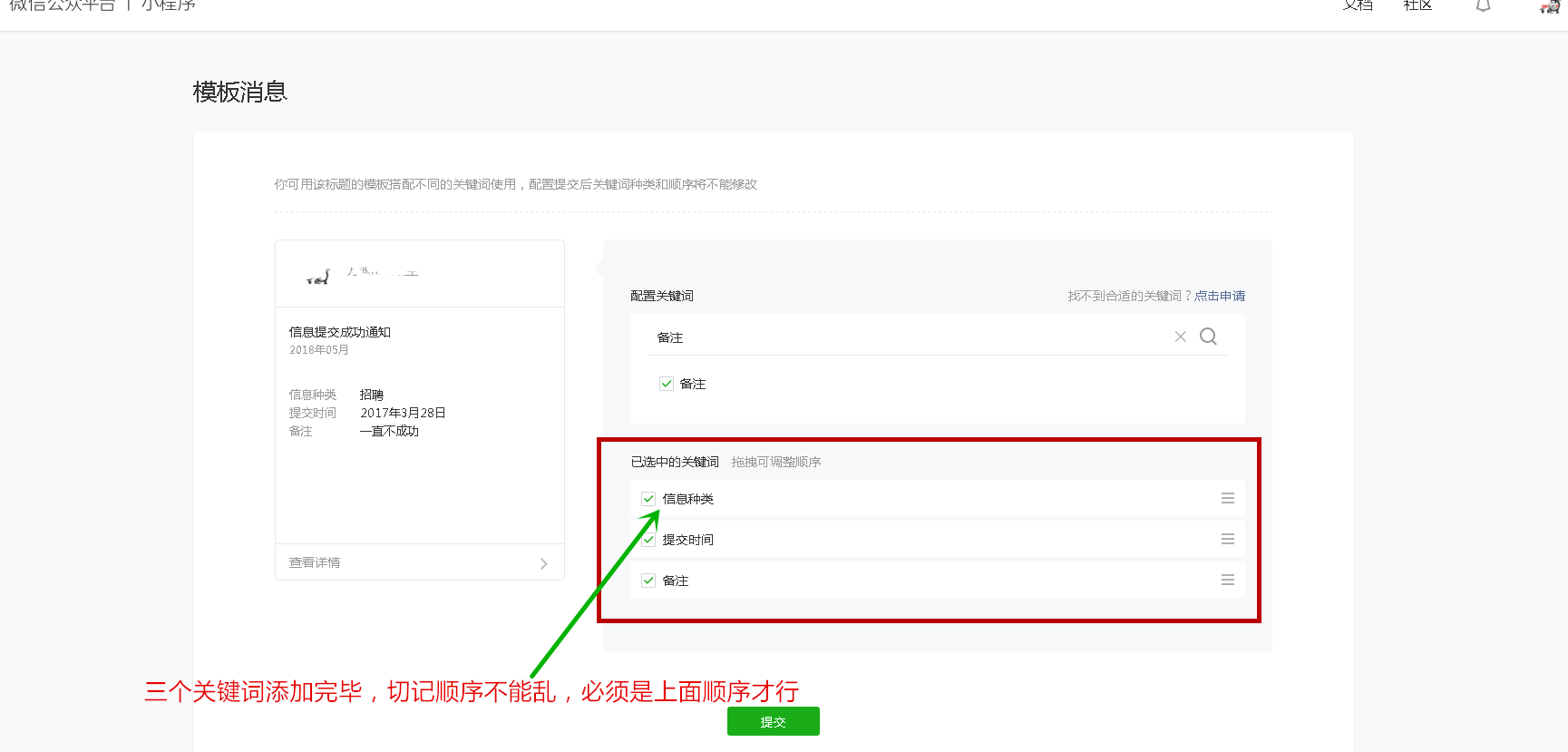1568x752 pixels.
Task: Focus the 配置关键词 search input field
Action: [907, 337]
